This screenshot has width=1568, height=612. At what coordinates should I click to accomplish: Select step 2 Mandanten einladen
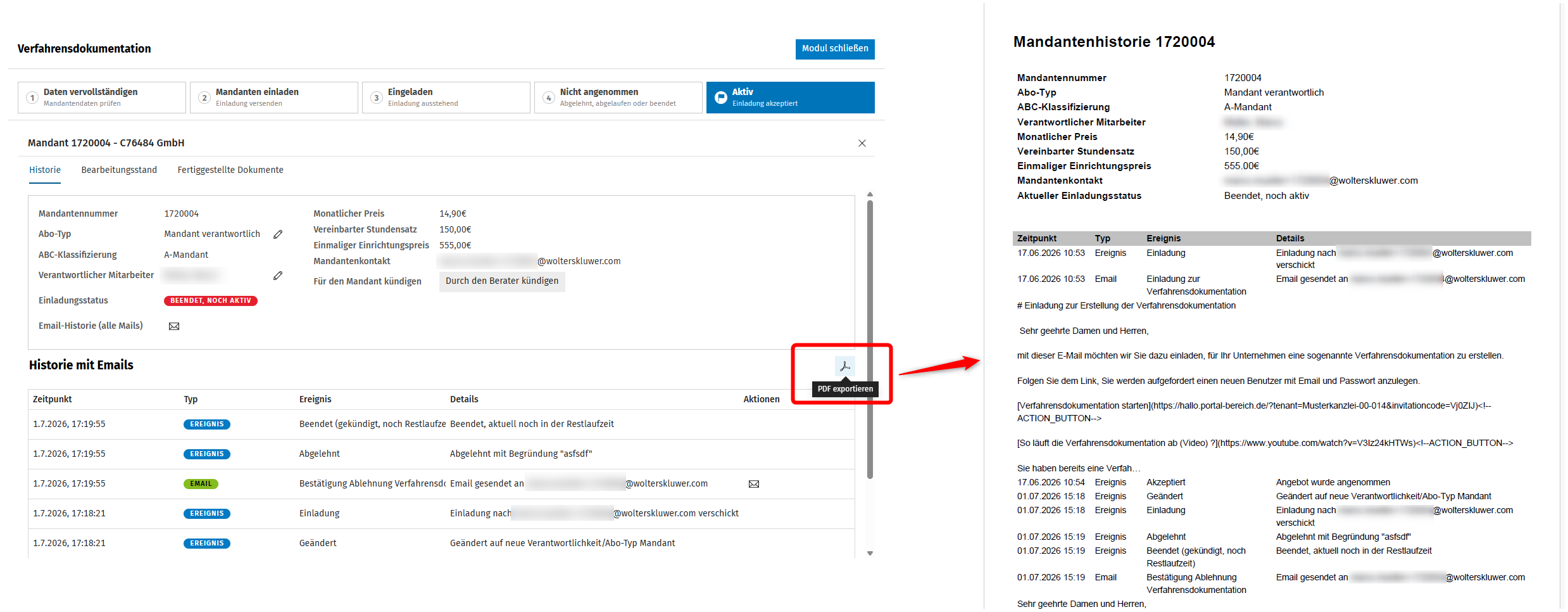[274, 98]
